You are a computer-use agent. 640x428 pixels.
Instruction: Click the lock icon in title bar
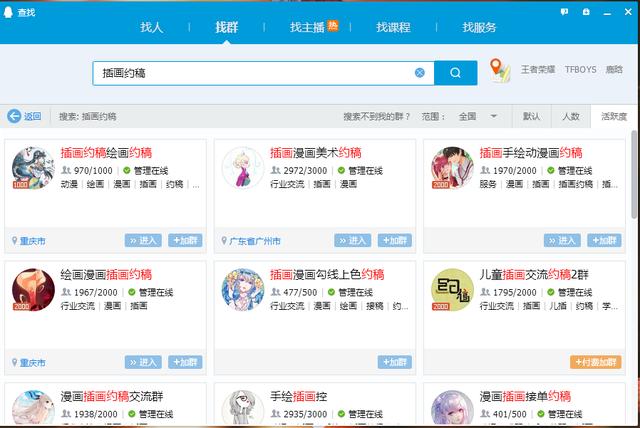586,12
